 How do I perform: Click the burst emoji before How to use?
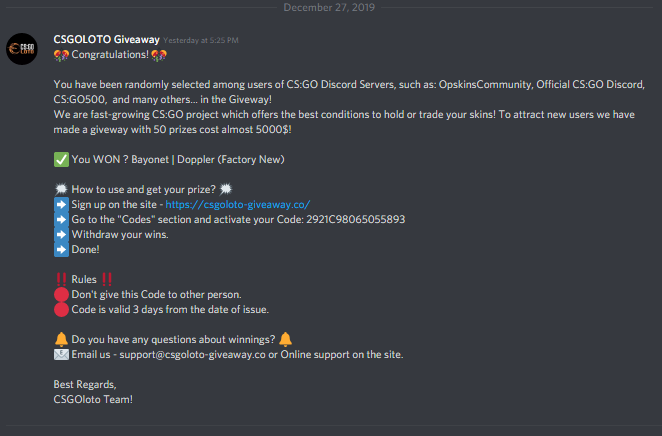pos(61,189)
